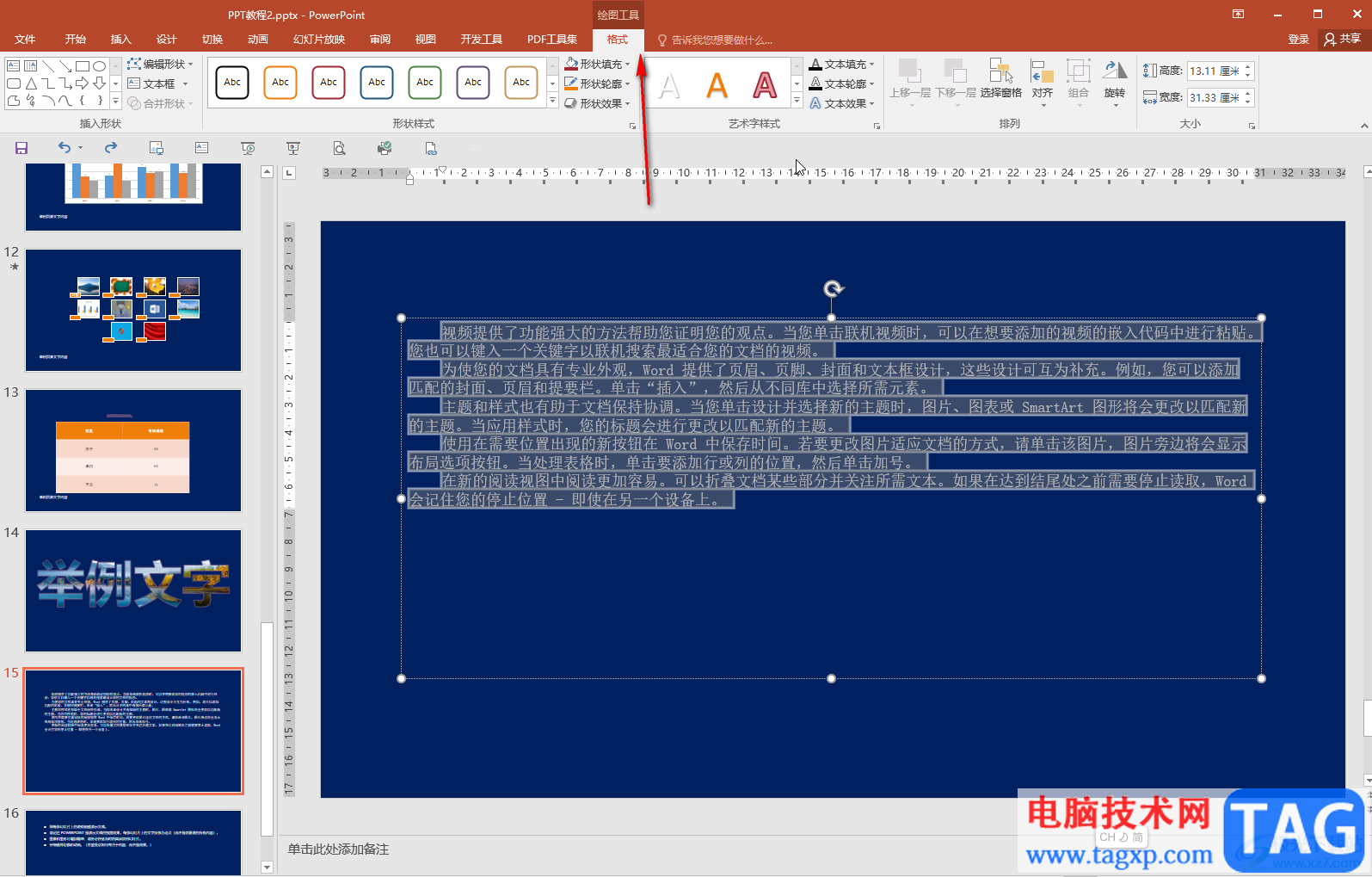The image size is (1372, 877).
Task: Open the 形状轮廓 shape outline dropdown
Action: (597, 83)
